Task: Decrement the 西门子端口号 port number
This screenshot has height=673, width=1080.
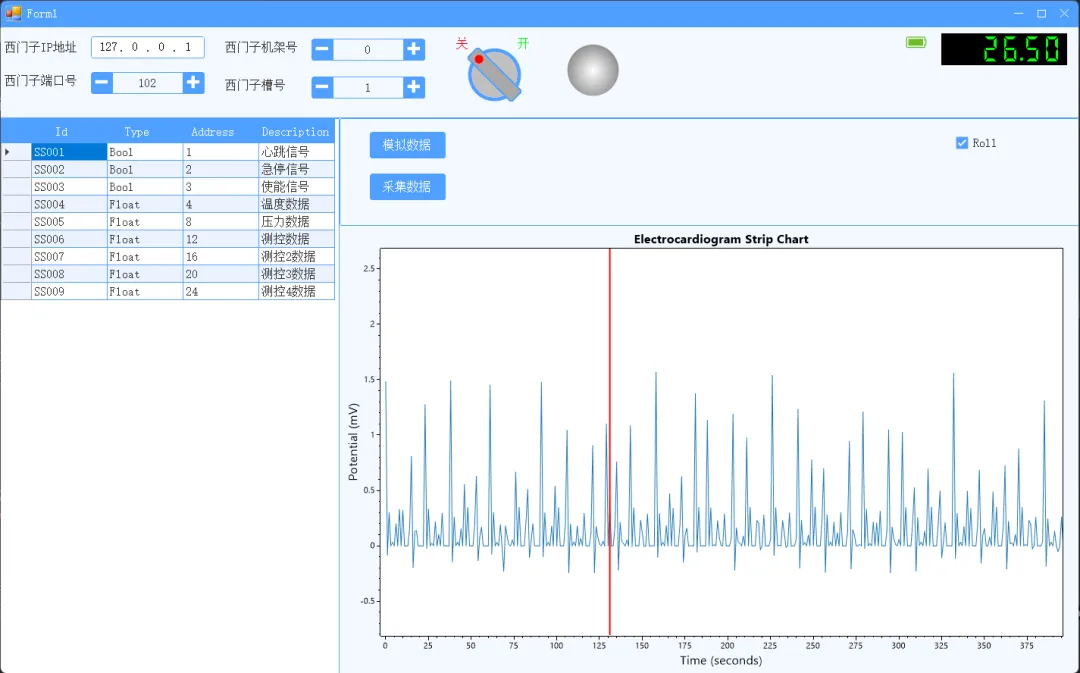Action: coord(102,83)
